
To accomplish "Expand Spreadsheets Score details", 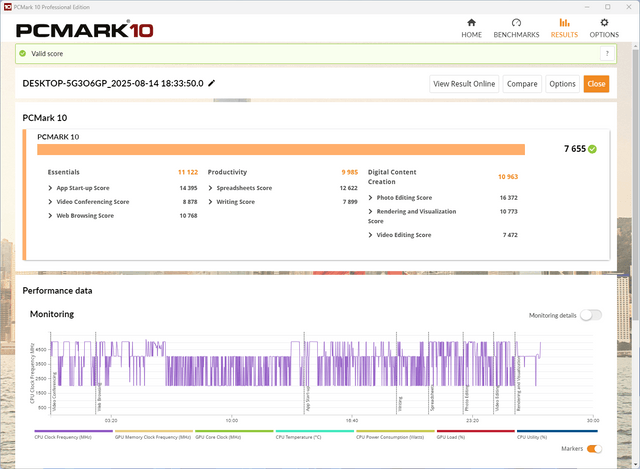I will click(x=210, y=188).
